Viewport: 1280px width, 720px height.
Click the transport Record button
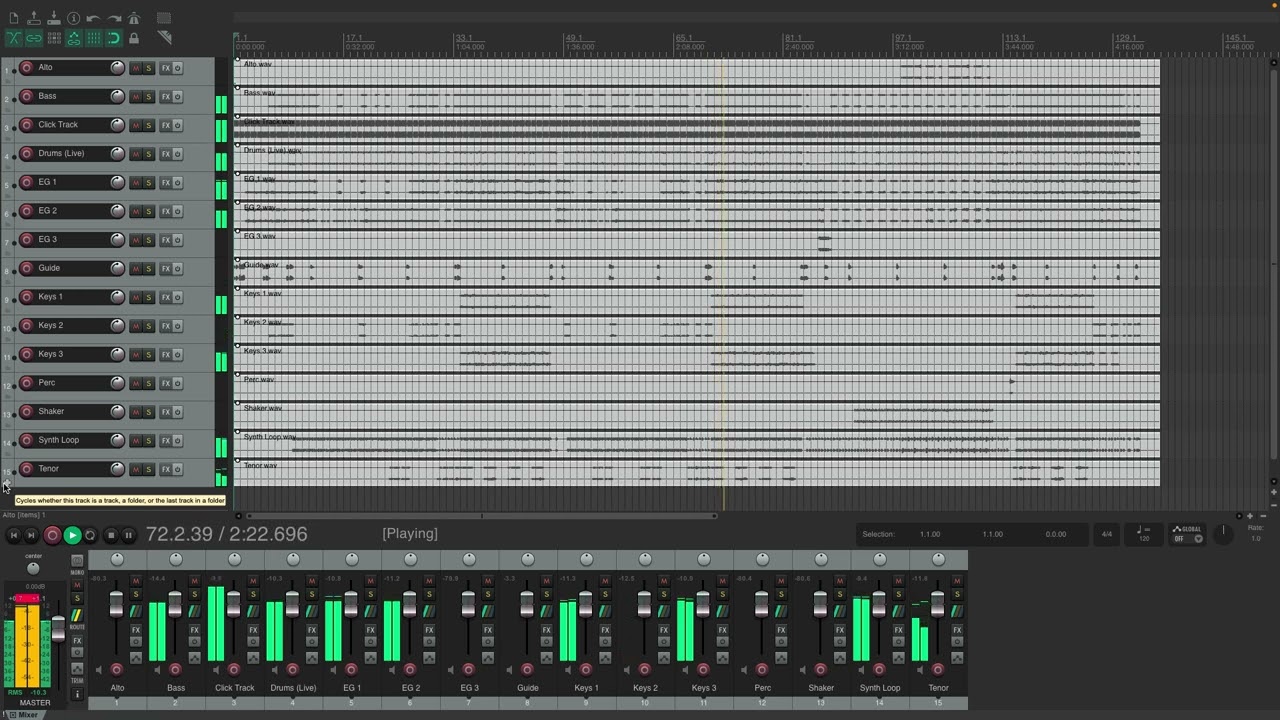[52, 535]
